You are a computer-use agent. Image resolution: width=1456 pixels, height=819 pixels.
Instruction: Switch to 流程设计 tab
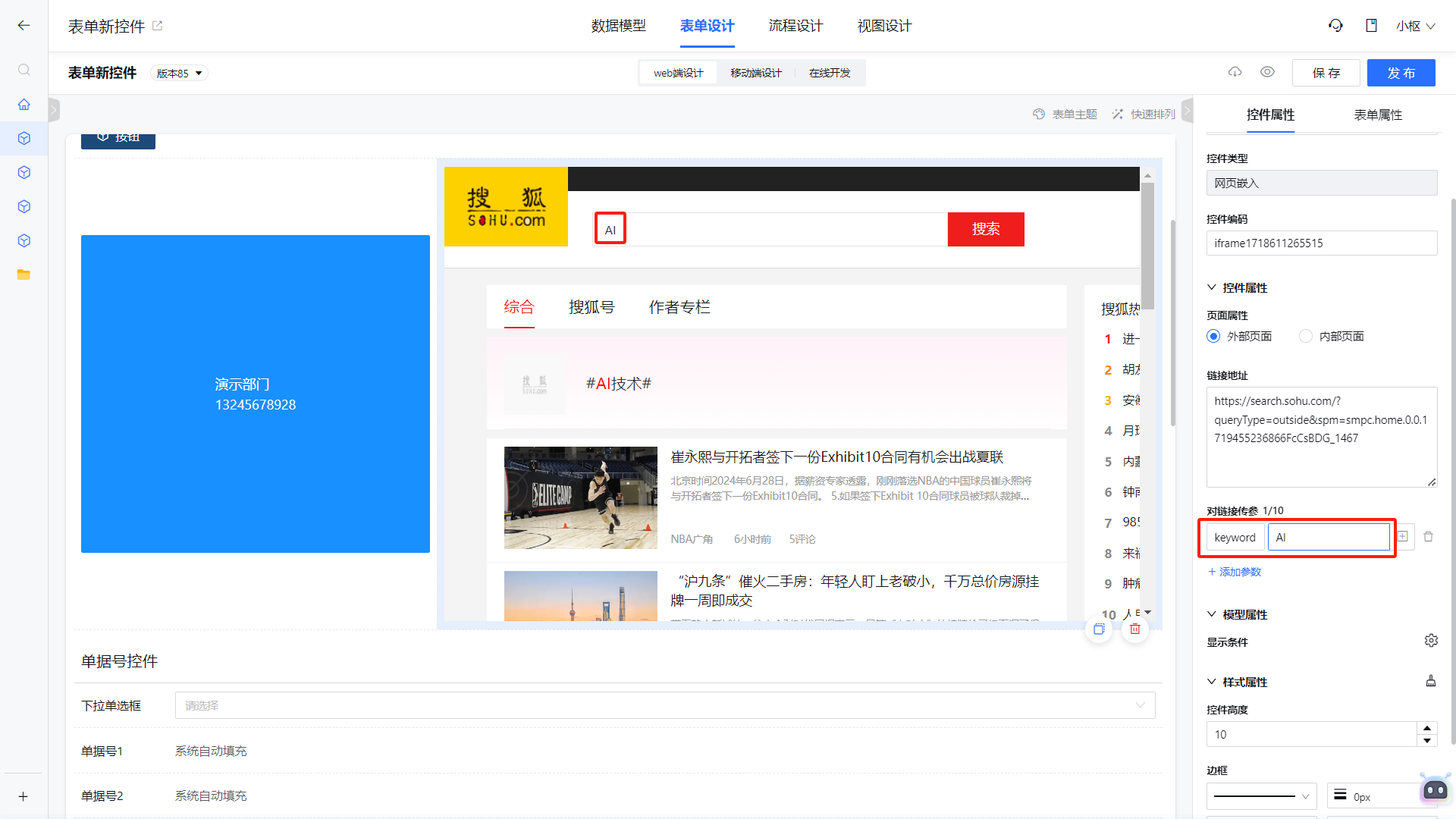click(795, 26)
